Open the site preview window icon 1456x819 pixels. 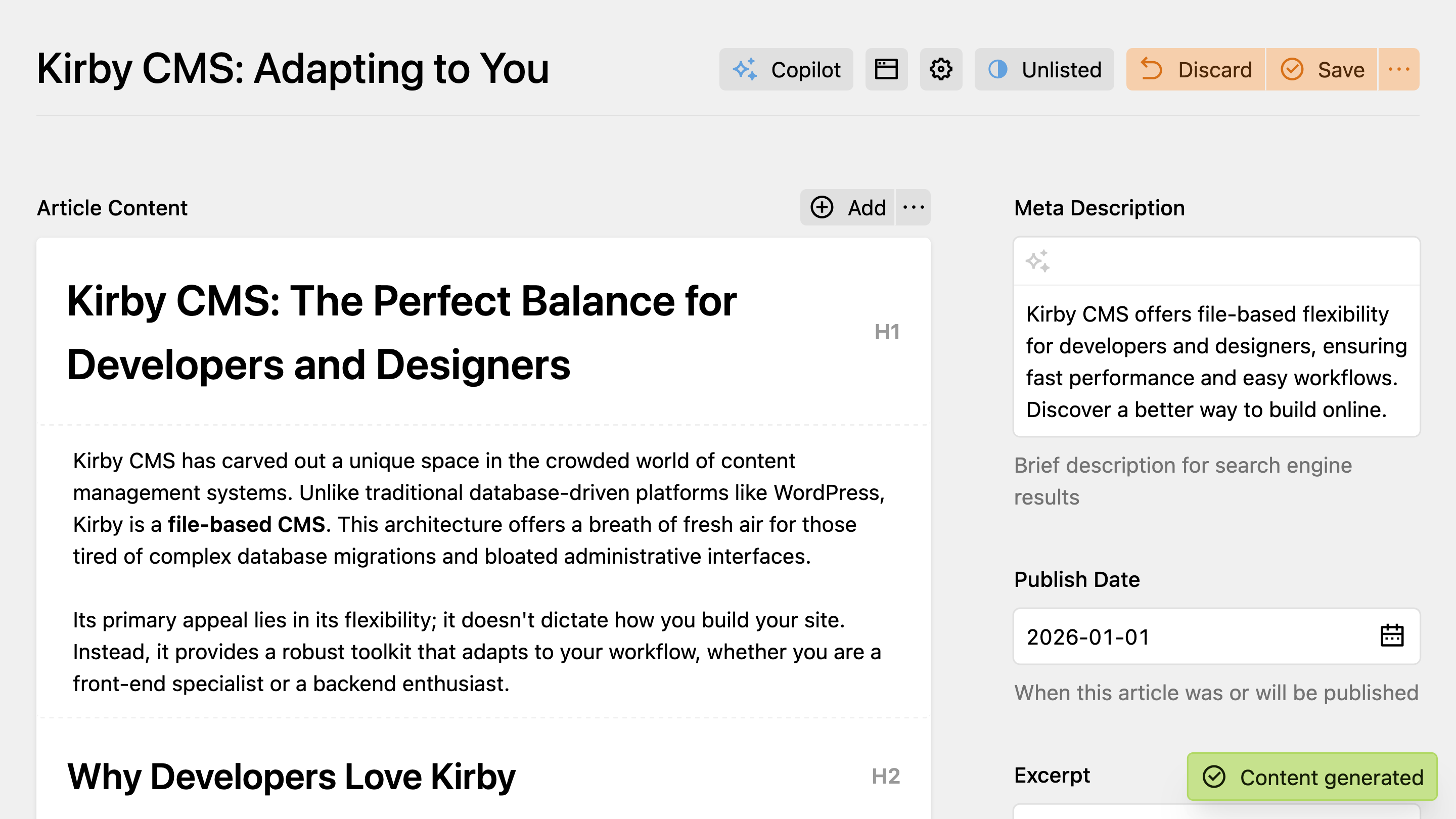tap(886, 69)
